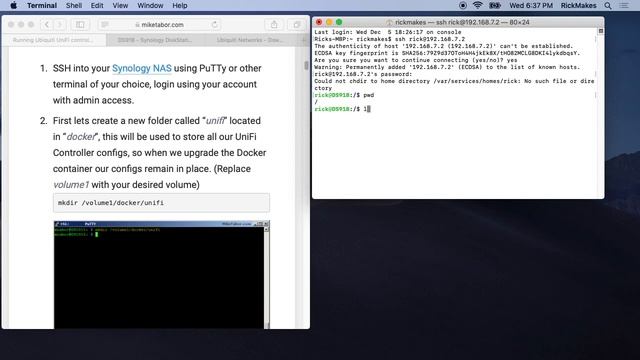Click the screen recording status icon
Image resolution: width=640 pixels, height=360 pixels.
(462, 6)
